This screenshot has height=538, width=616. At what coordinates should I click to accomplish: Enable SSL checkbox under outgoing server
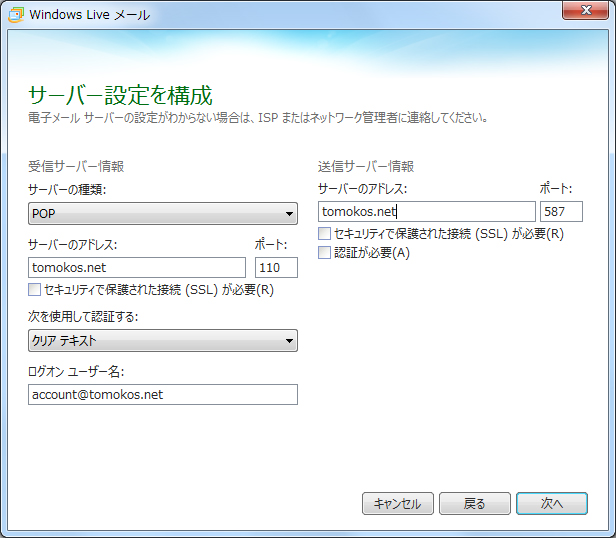[x=324, y=233]
